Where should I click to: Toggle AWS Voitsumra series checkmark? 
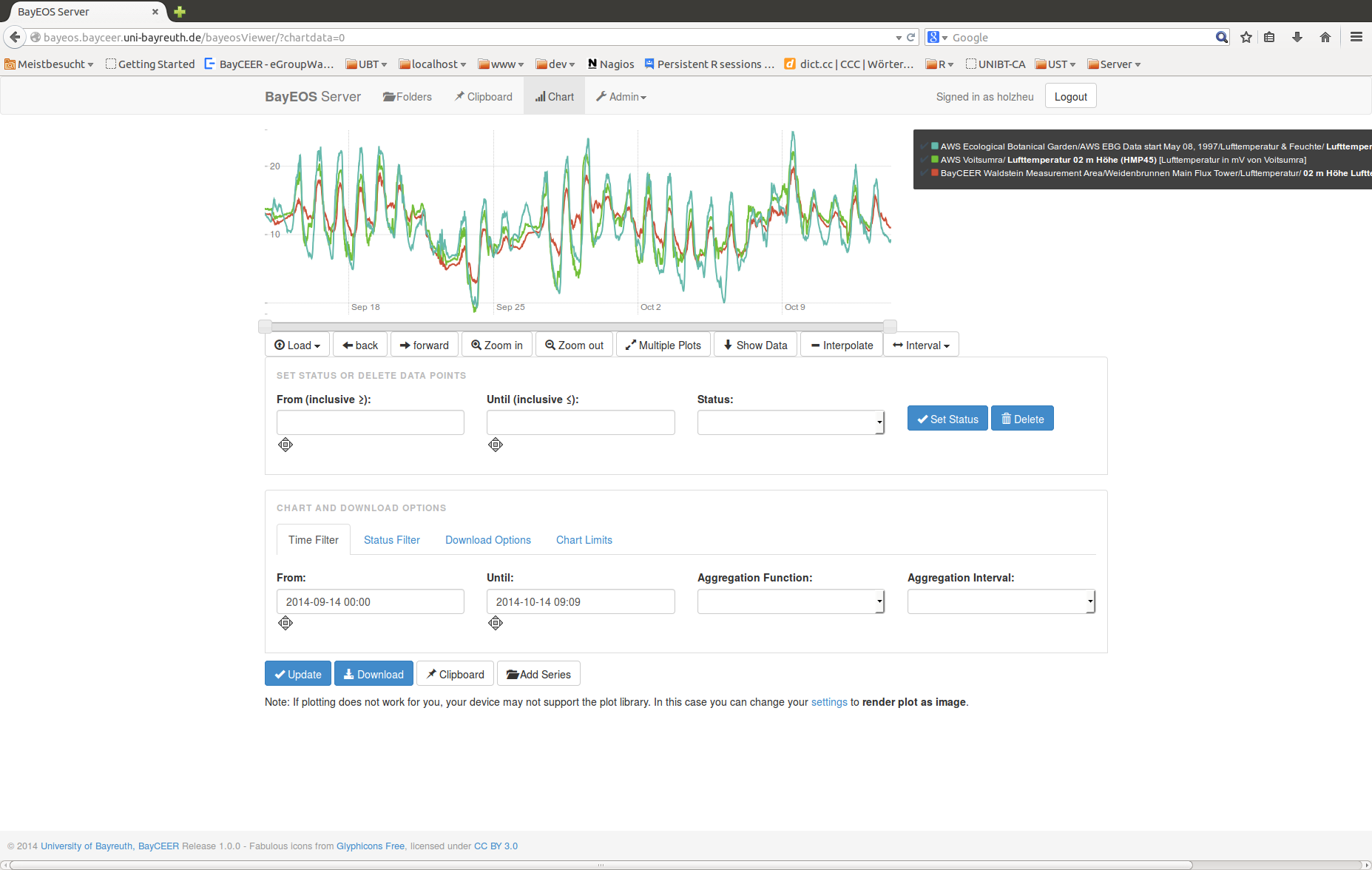[x=924, y=160]
